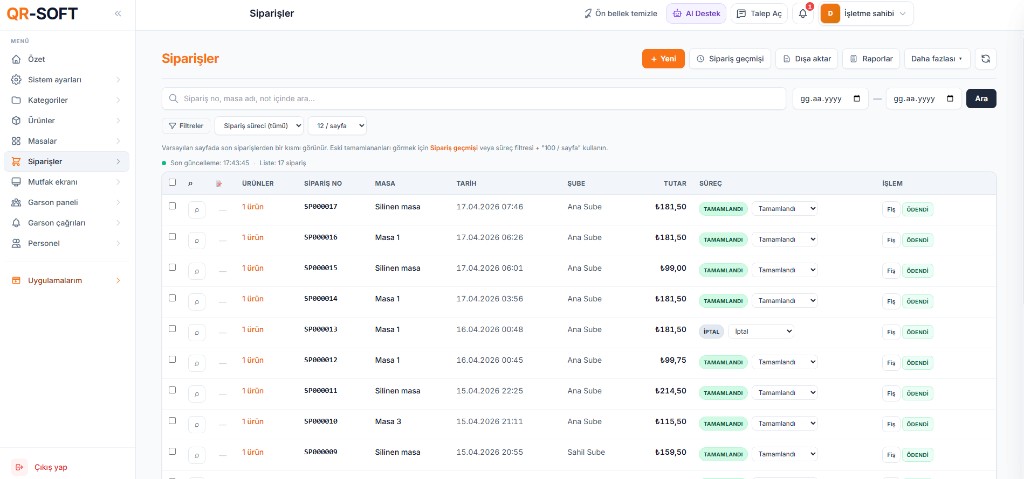The width and height of the screenshot is (1024, 479).
Task: Clear cache with Ön bellek temizle
Action: point(620,13)
